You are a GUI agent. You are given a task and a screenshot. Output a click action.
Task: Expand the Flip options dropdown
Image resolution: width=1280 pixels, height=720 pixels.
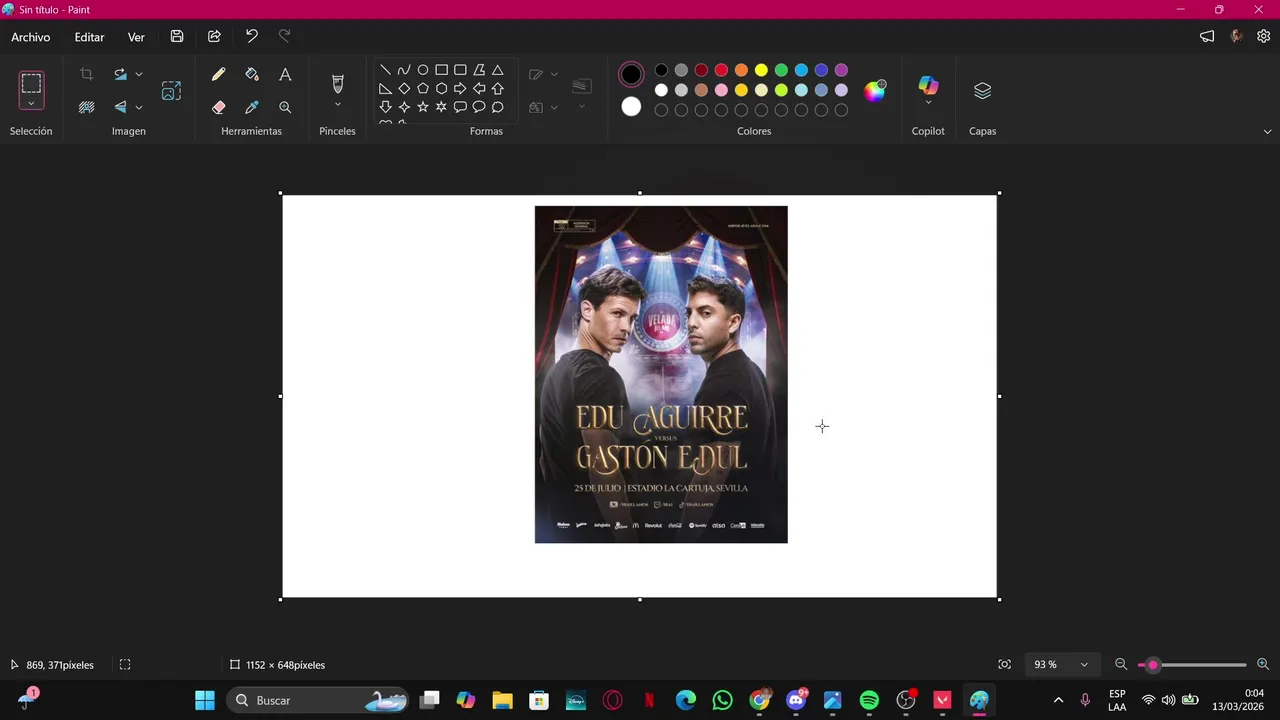[x=139, y=107]
